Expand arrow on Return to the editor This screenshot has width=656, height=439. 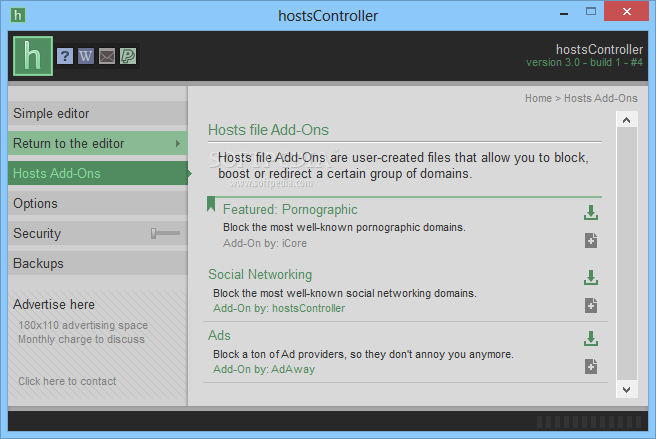(x=178, y=144)
